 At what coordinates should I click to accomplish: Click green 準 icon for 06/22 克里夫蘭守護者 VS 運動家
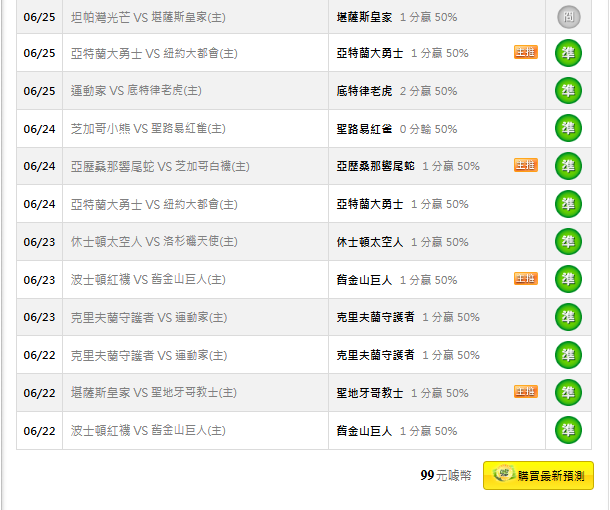[x=568, y=355]
